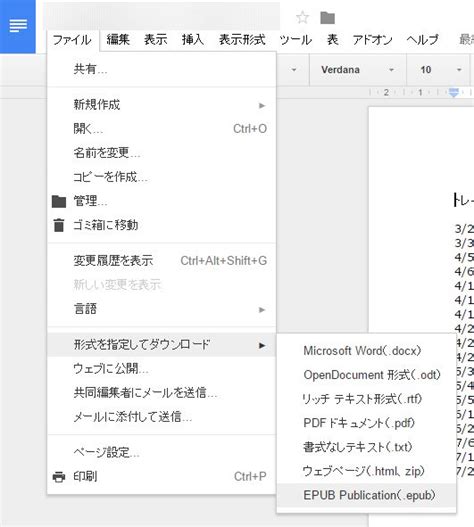Download as ウェブページ (.html, zip)
Screen dimensions: 474x527
click(366, 471)
